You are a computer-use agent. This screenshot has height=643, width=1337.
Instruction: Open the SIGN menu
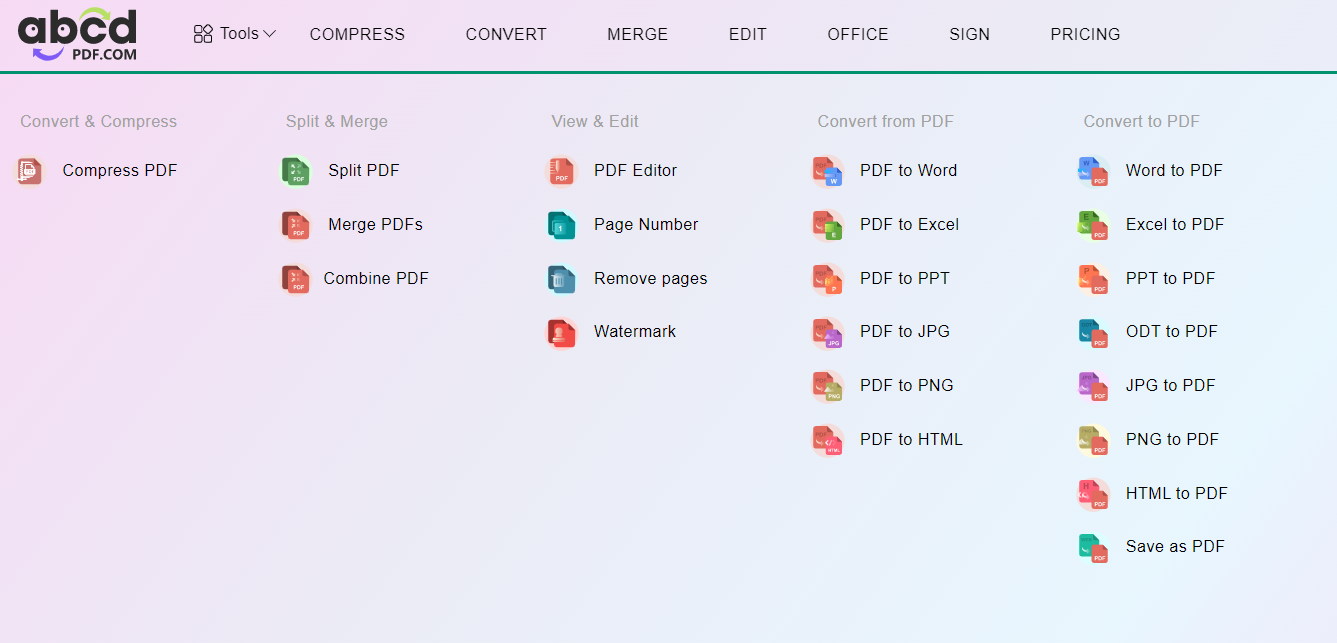[x=969, y=34]
